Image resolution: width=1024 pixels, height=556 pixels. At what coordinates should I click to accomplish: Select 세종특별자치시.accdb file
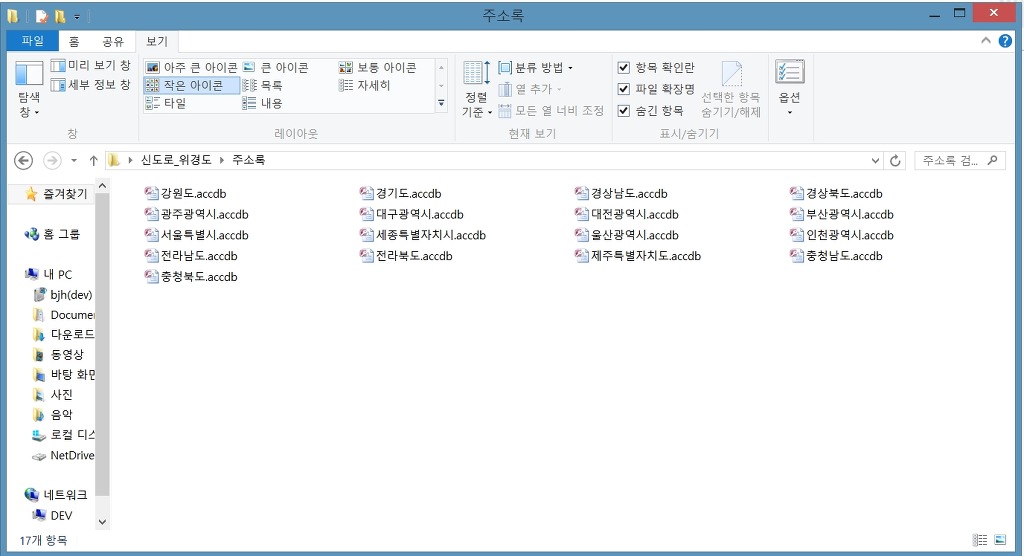click(x=423, y=235)
